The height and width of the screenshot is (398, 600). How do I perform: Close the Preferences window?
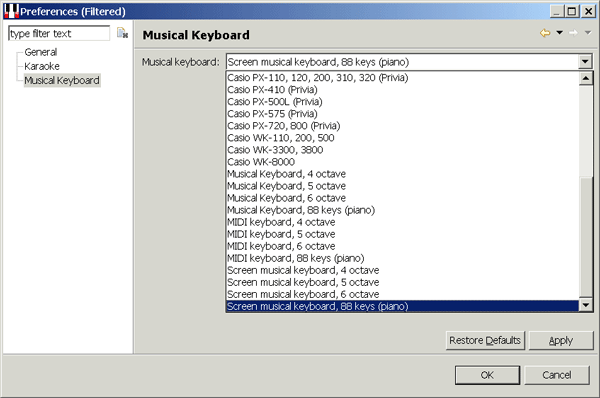click(588, 11)
